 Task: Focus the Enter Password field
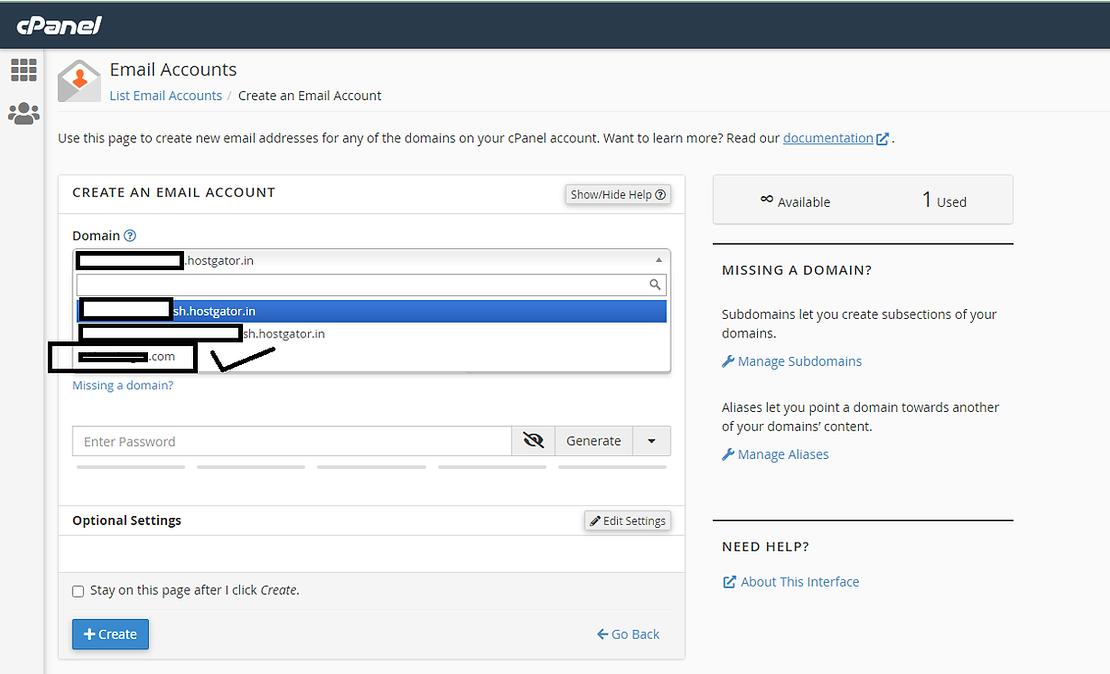292,441
